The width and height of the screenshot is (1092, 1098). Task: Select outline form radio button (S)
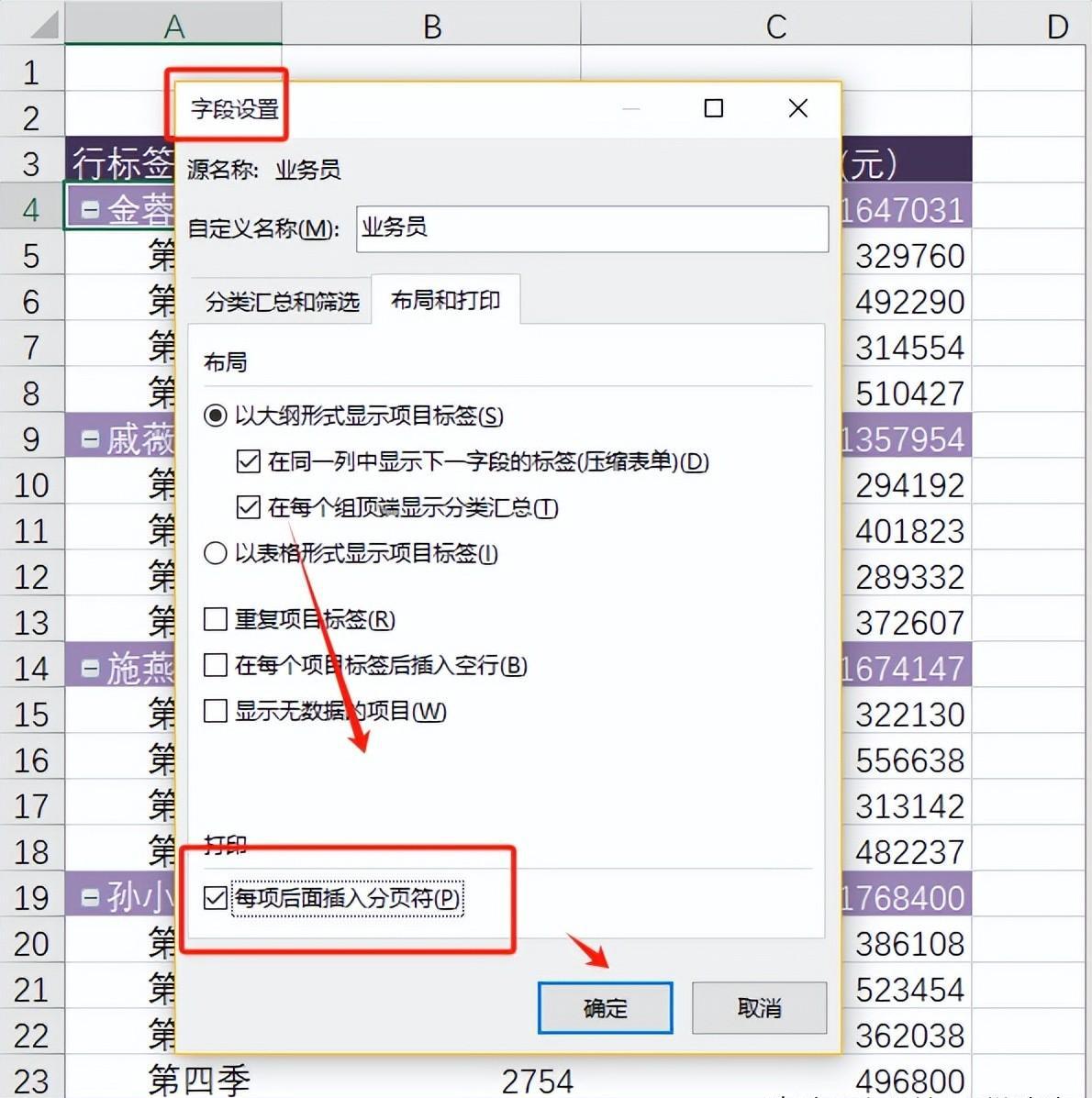tap(215, 416)
